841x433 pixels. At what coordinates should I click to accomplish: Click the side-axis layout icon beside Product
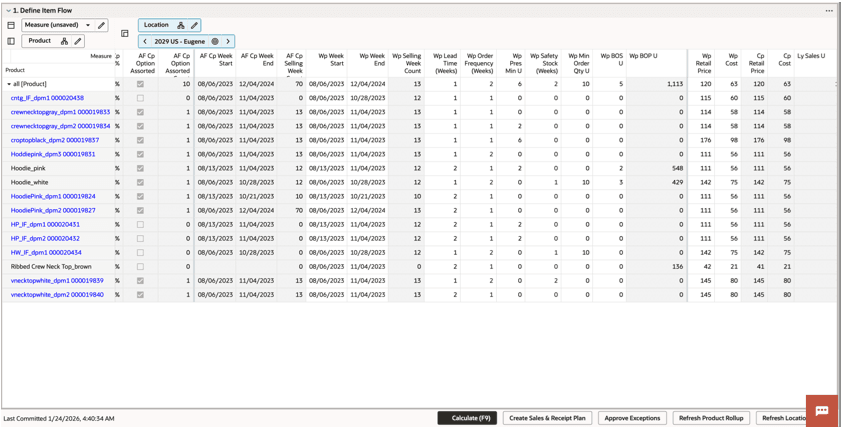pyautogui.click(x=11, y=41)
